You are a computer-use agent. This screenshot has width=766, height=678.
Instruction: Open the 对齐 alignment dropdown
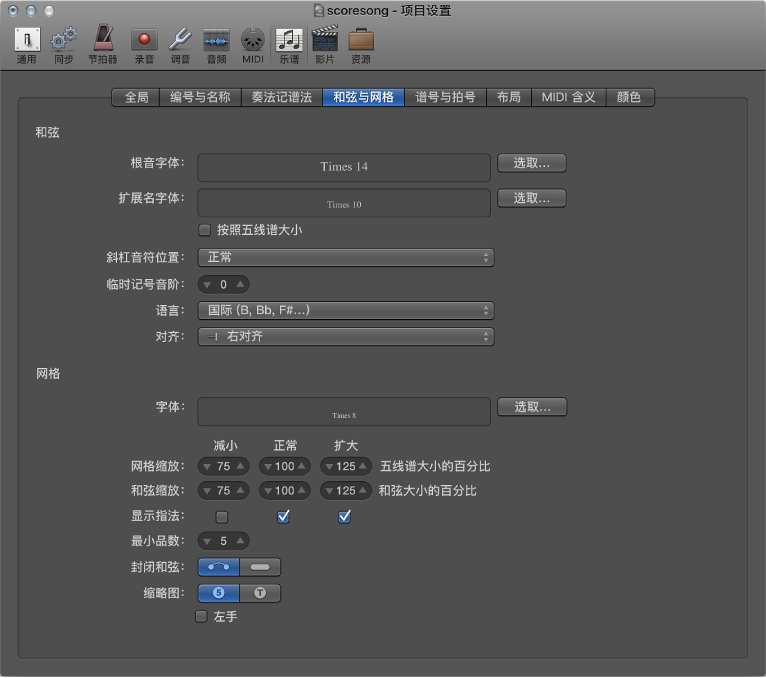click(345, 337)
